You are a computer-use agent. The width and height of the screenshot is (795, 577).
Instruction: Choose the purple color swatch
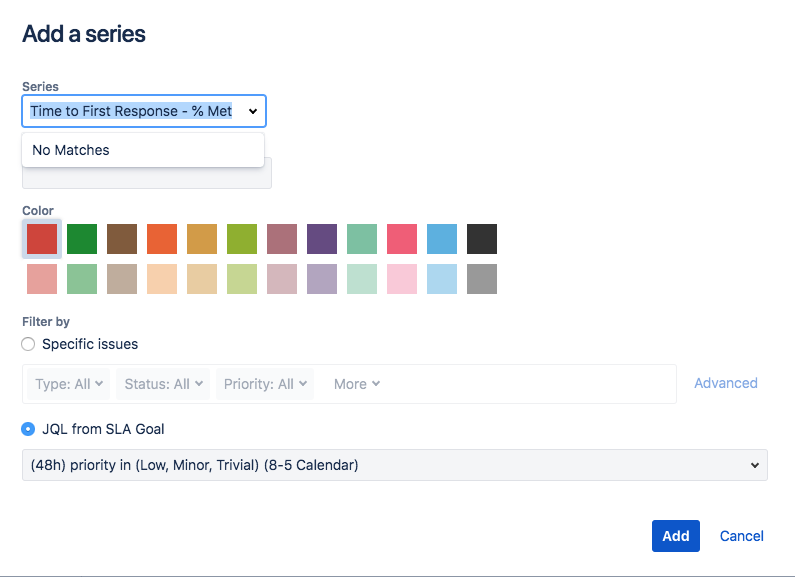pyautogui.click(x=322, y=239)
